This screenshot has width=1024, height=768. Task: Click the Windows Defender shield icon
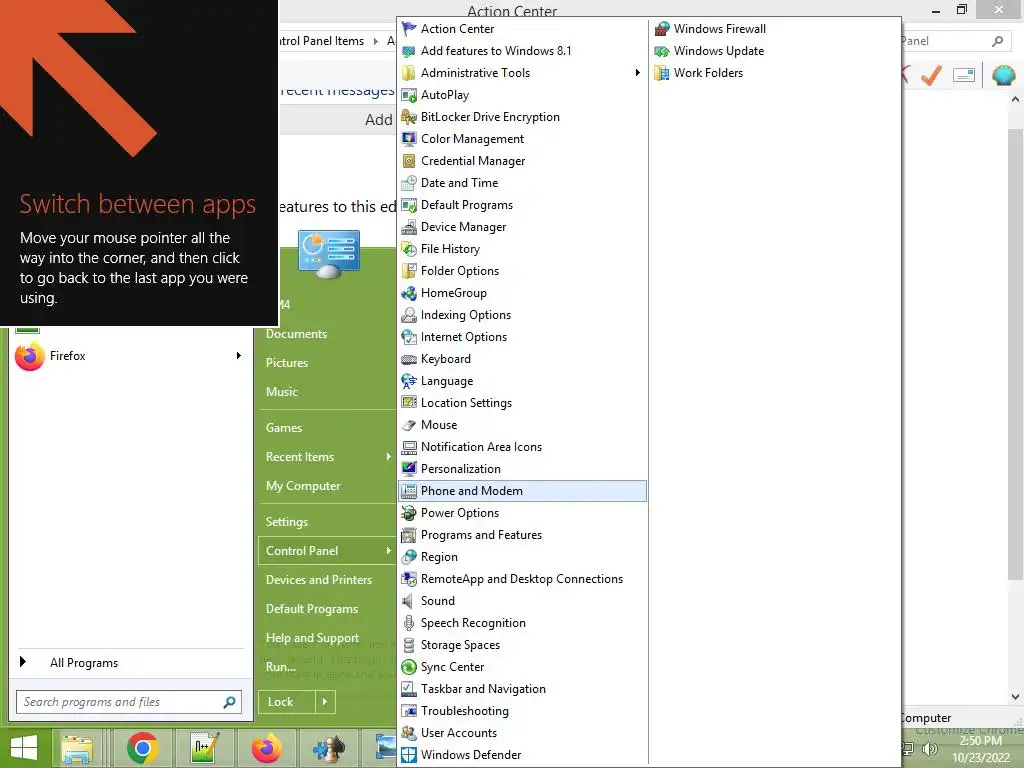[409, 755]
